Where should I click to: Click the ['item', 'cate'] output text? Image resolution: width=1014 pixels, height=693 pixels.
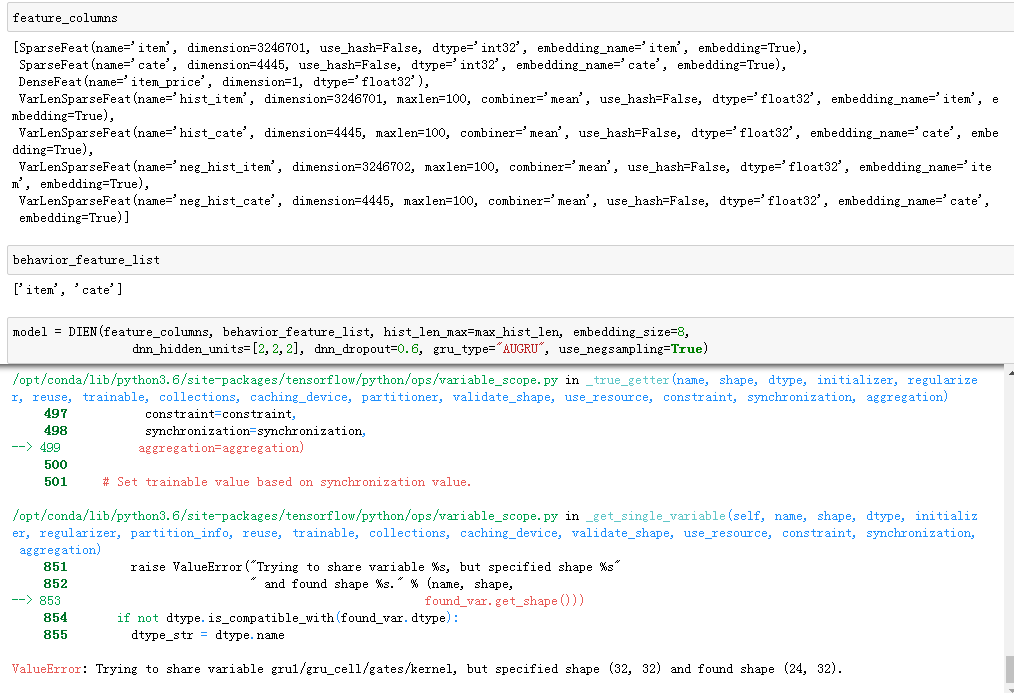tap(64, 289)
